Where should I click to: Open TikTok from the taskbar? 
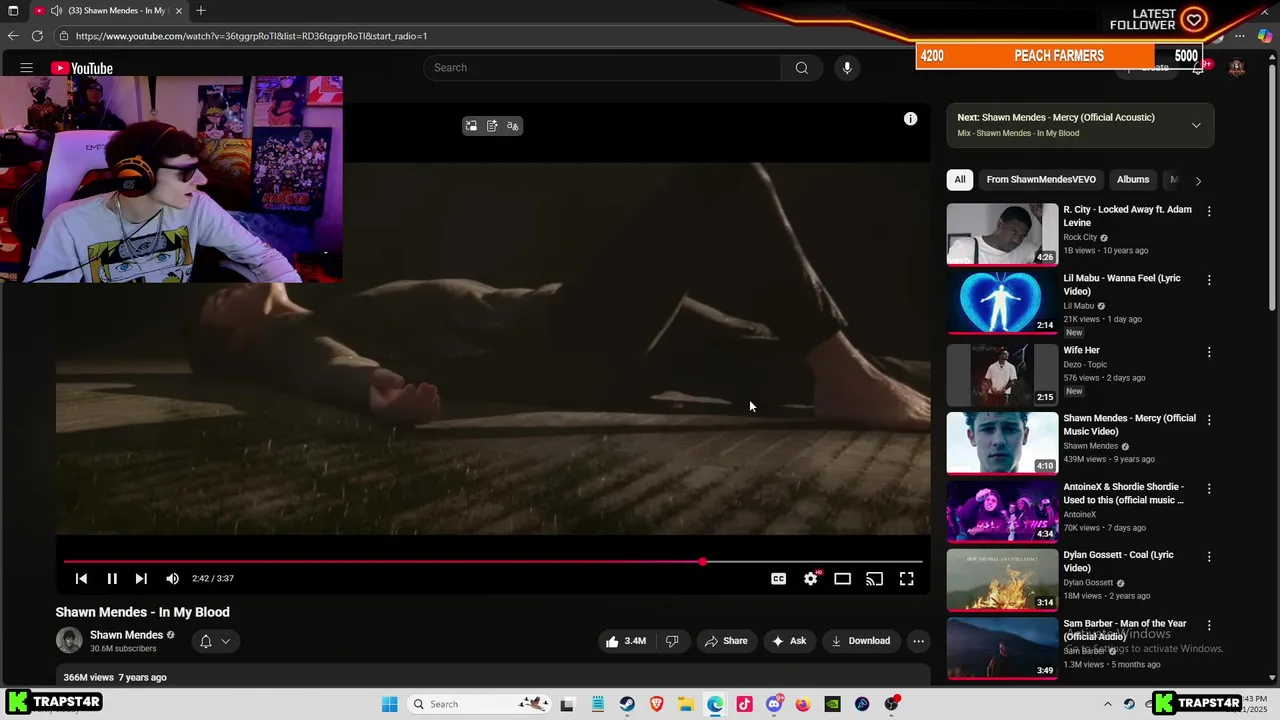pyautogui.click(x=744, y=704)
